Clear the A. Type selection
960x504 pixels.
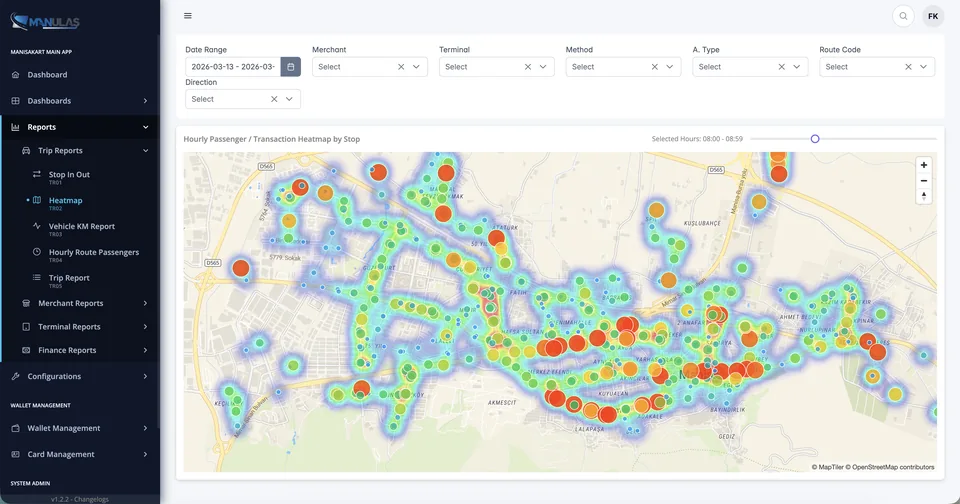781,67
